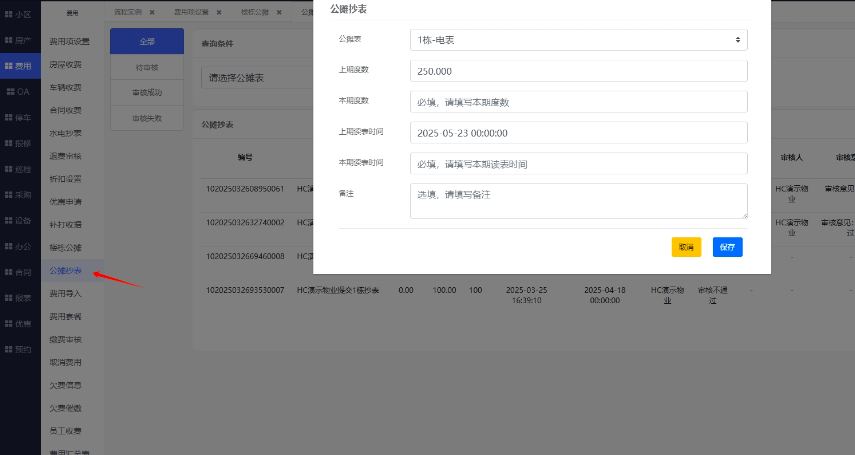
Task: Select table row number 102025032632740002
Action: coord(245,223)
